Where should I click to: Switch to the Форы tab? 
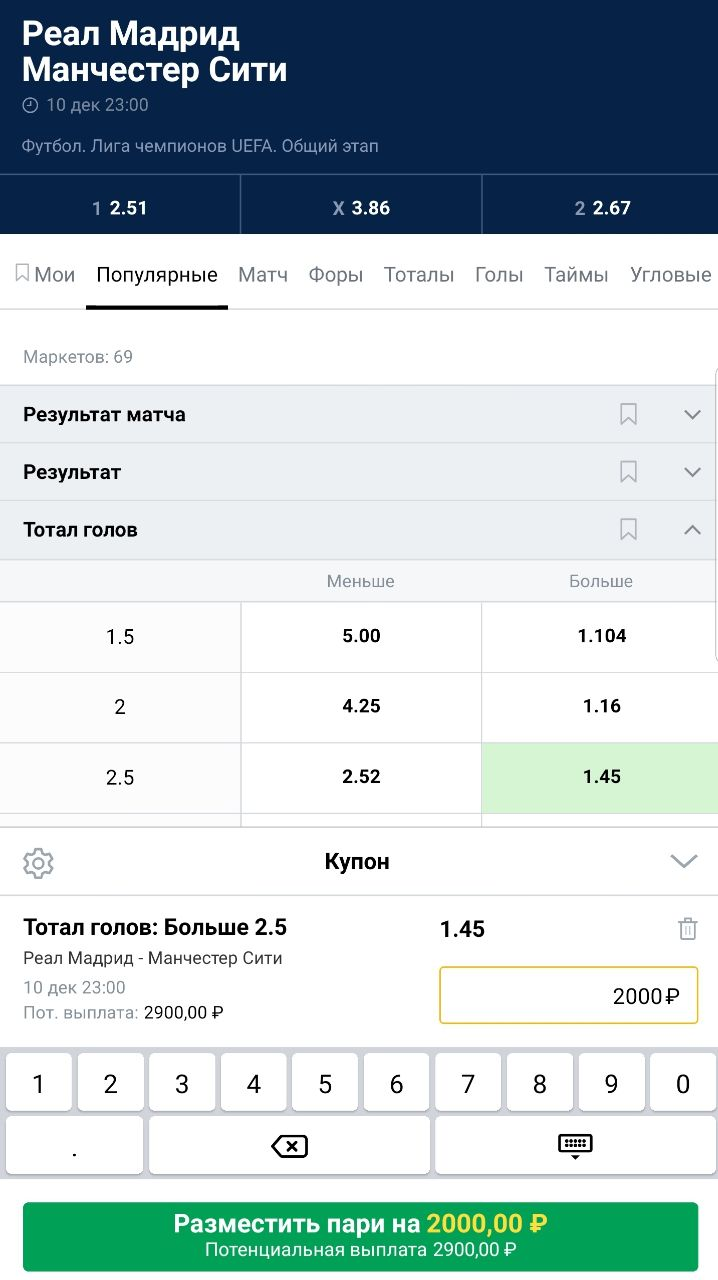(x=335, y=275)
